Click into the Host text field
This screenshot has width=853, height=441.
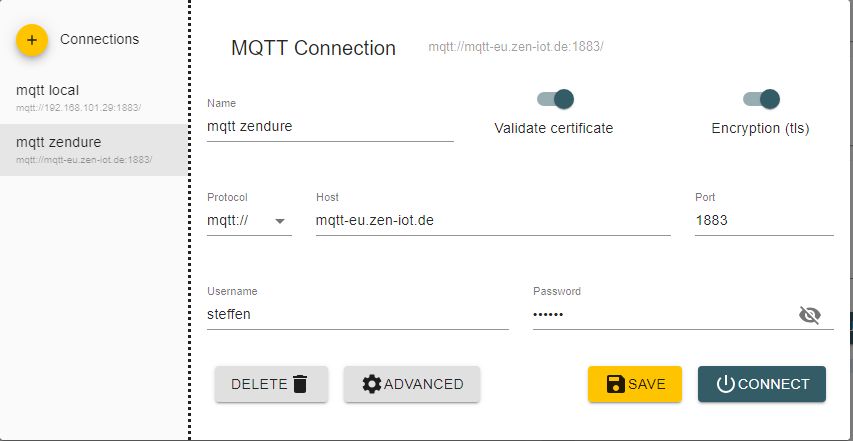[x=492, y=221]
